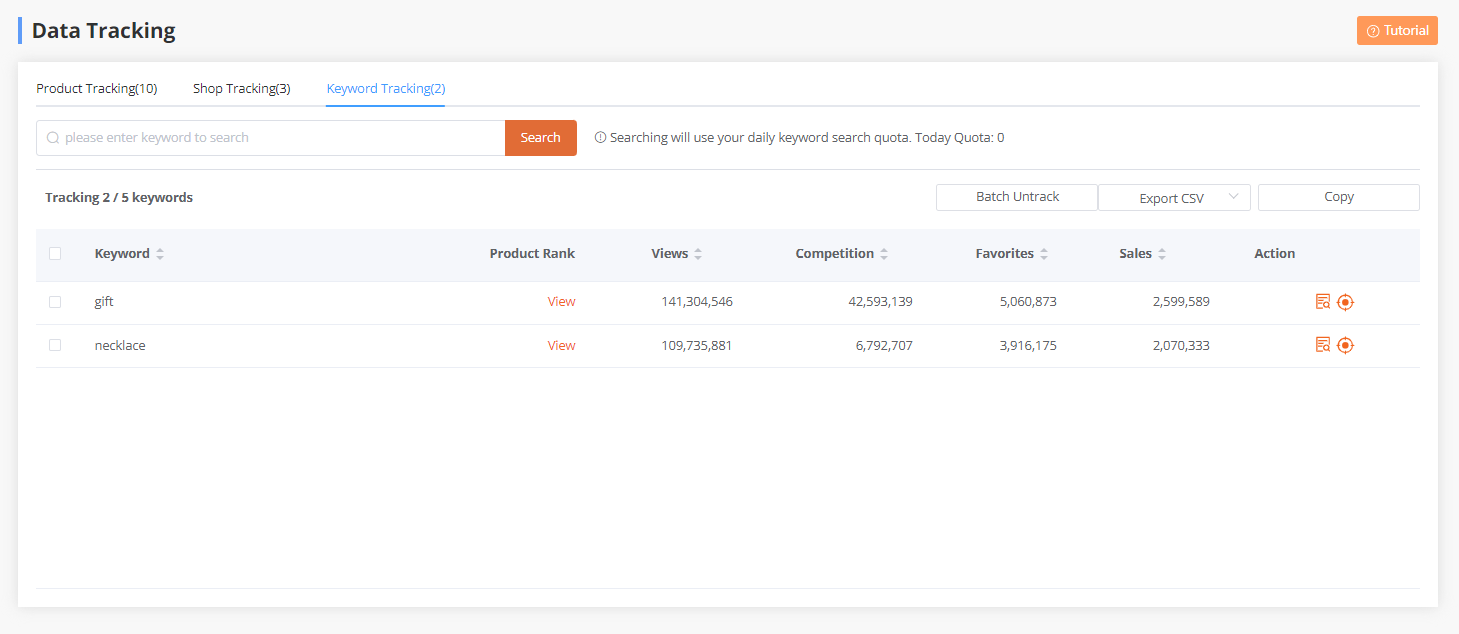Check the checkbox for the gift row

pos(55,301)
